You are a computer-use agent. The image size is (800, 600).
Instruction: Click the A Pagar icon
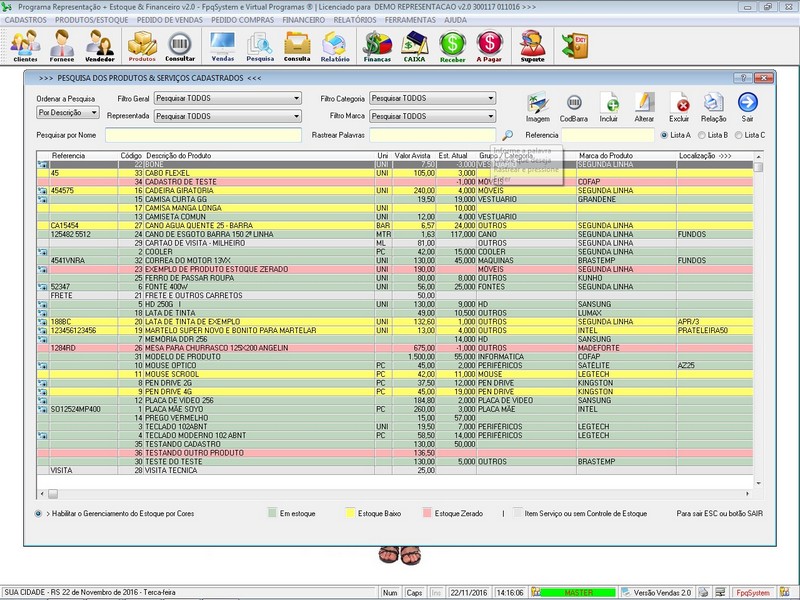point(489,46)
